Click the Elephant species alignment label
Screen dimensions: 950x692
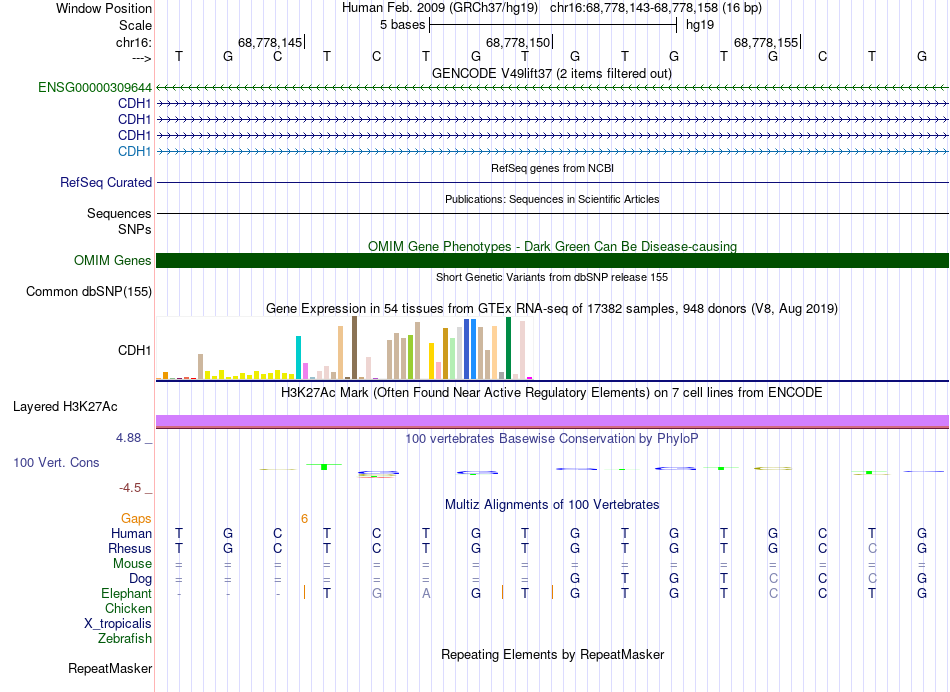pyautogui.click(x=127, y=593)
